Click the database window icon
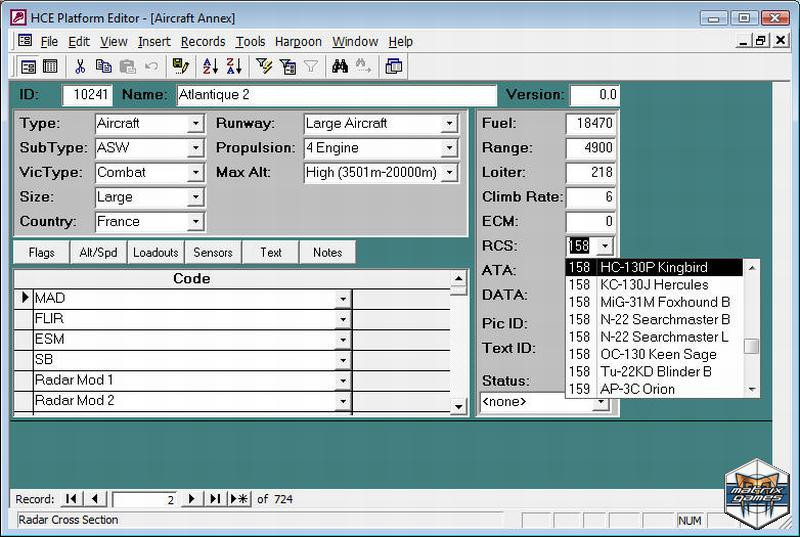The height and width of the screenshot is (537, 800). [393, 66]
